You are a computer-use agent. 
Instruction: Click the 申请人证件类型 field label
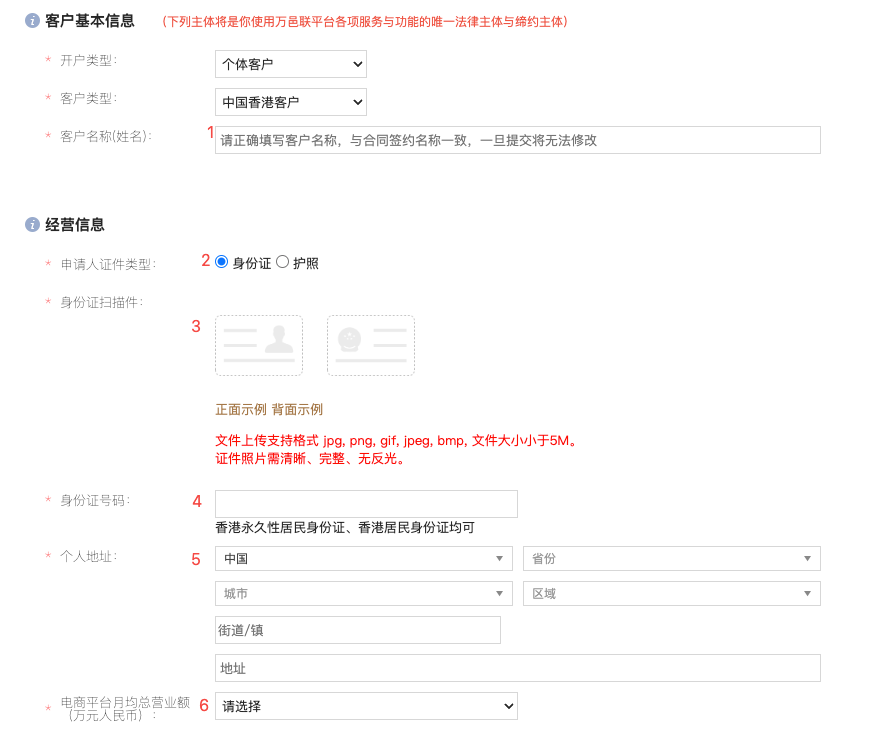(x=108, y=265)
